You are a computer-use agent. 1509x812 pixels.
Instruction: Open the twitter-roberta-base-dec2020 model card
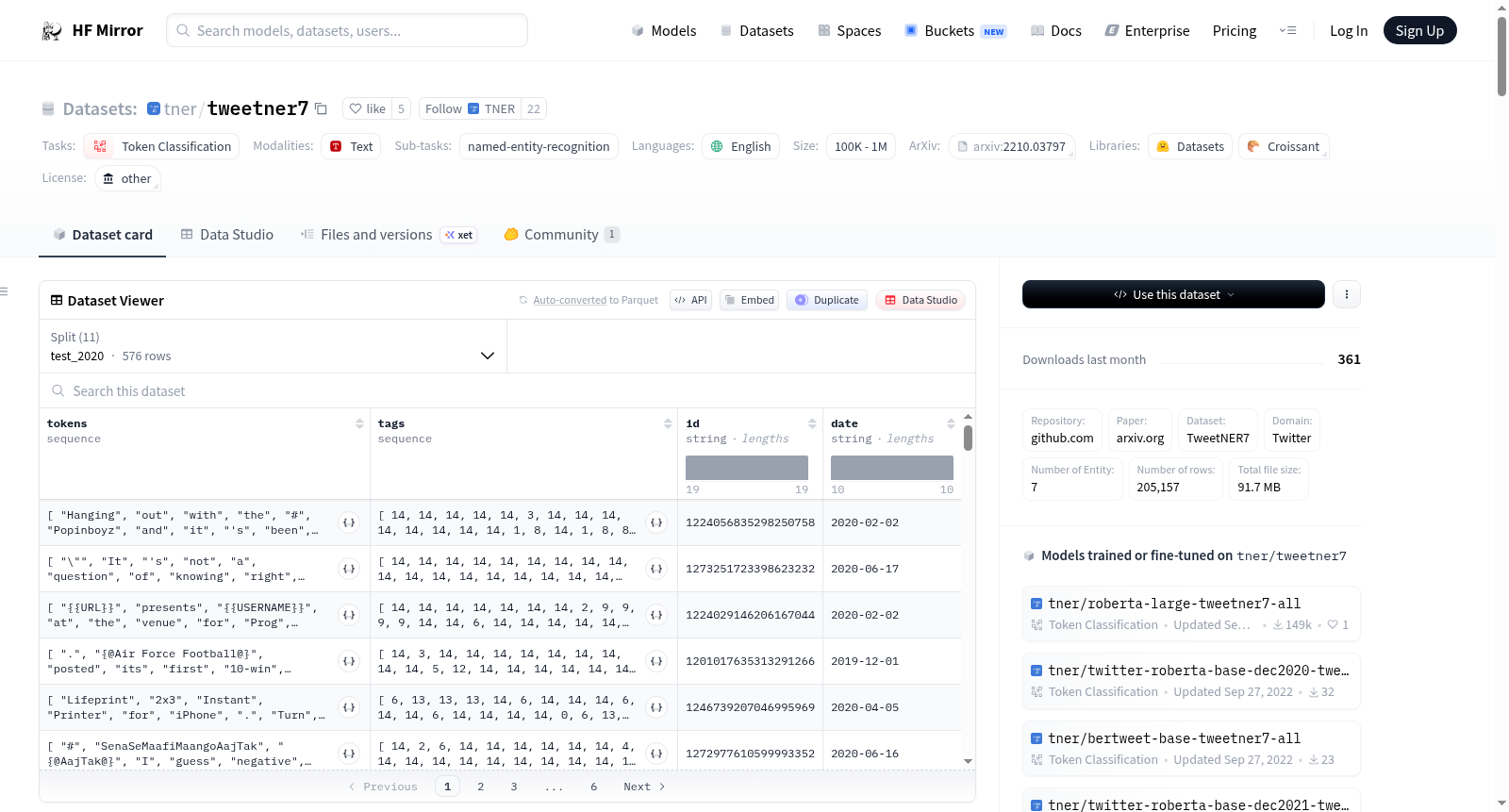point(1191,681)
